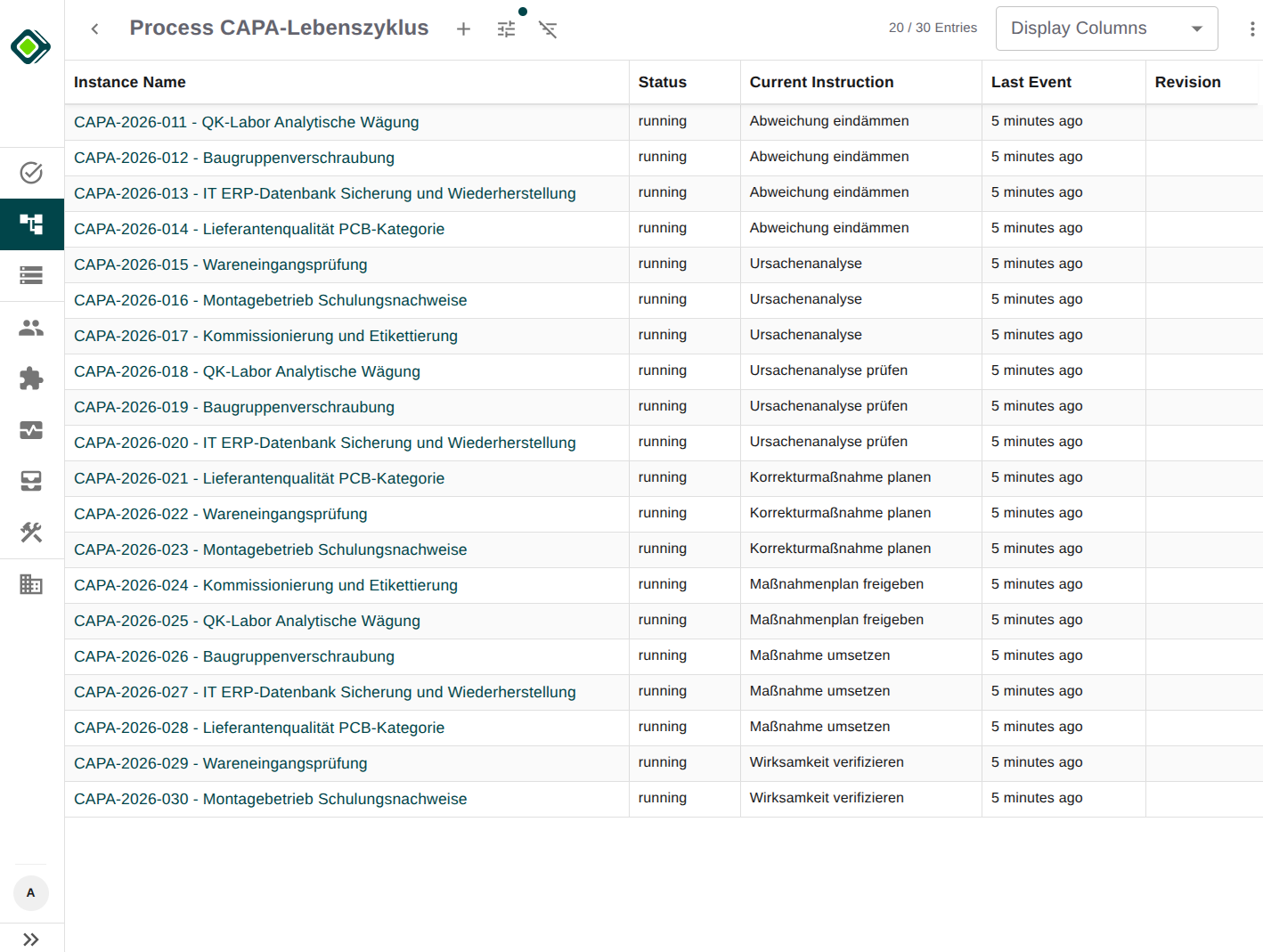1263x952 pixels.
Task: Navigate back using the left chevron arrow
Action: [94, 28]
